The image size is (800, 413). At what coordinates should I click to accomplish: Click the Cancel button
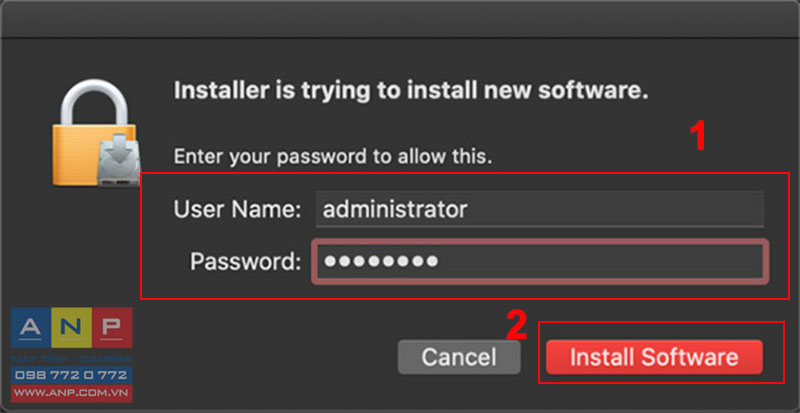(459, 357)
